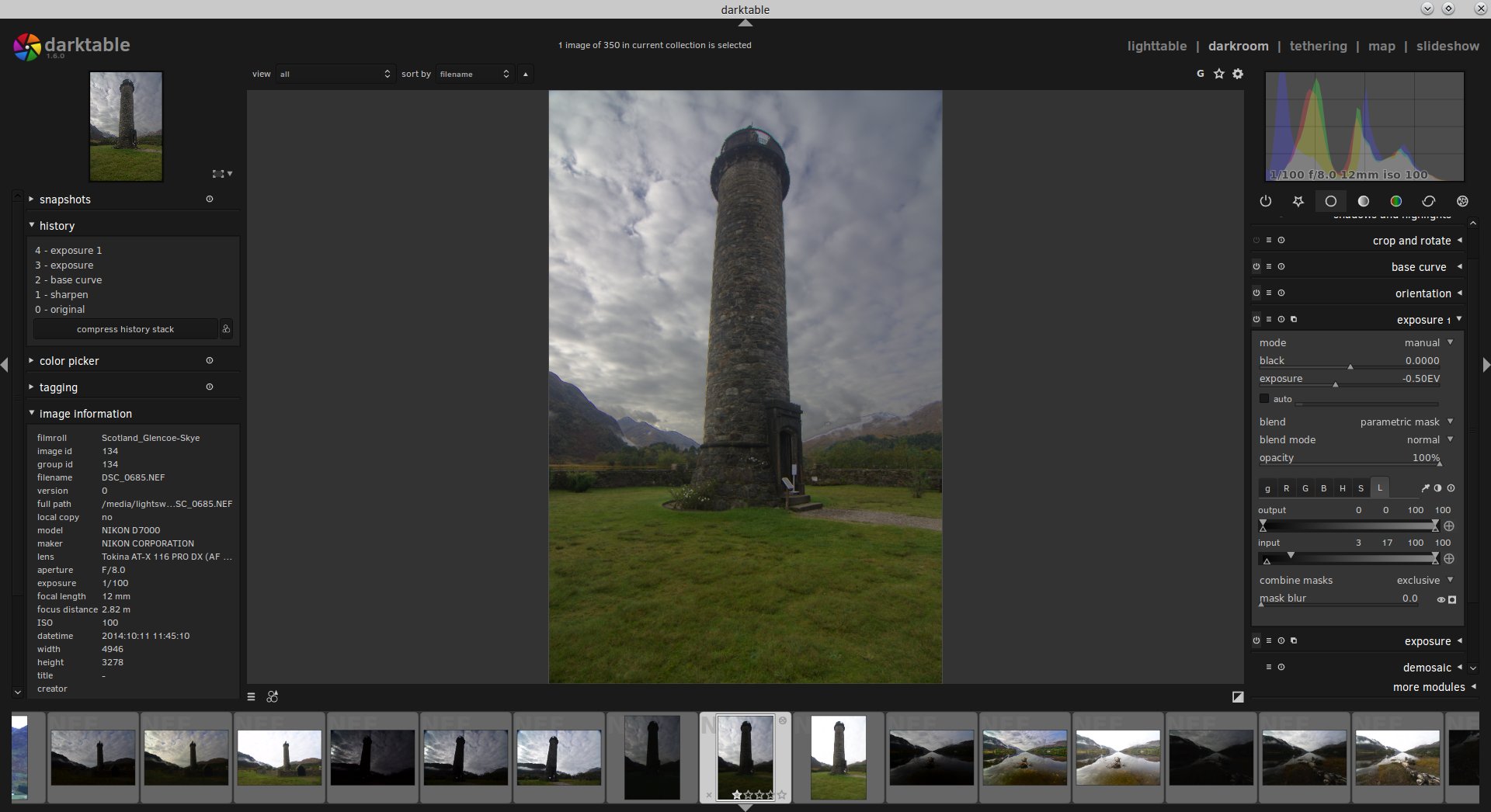This screenshot has height=812, width=1491.
Task: Show the mask with eye icon
Action: [1441, 599]
